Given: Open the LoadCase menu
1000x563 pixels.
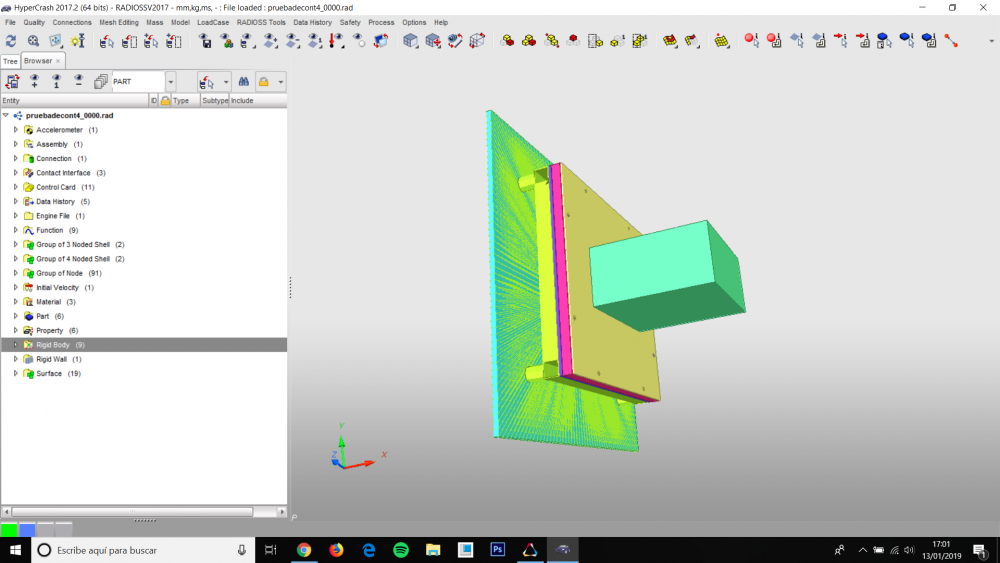Looking at the screenshot, I should [x=213, y=22].
